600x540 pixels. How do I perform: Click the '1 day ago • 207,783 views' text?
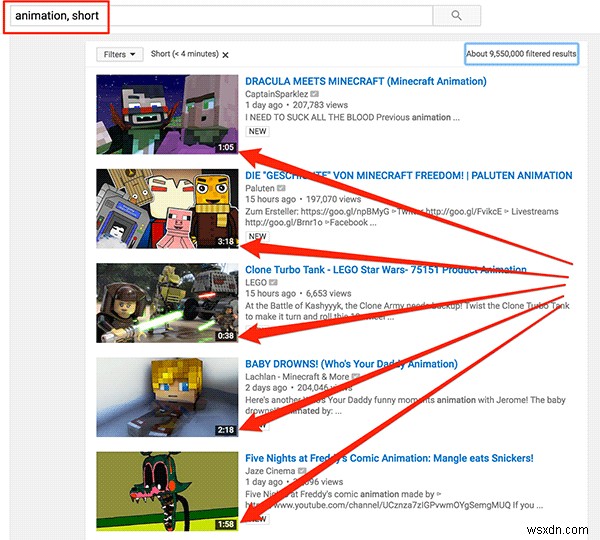click(297, 105)
